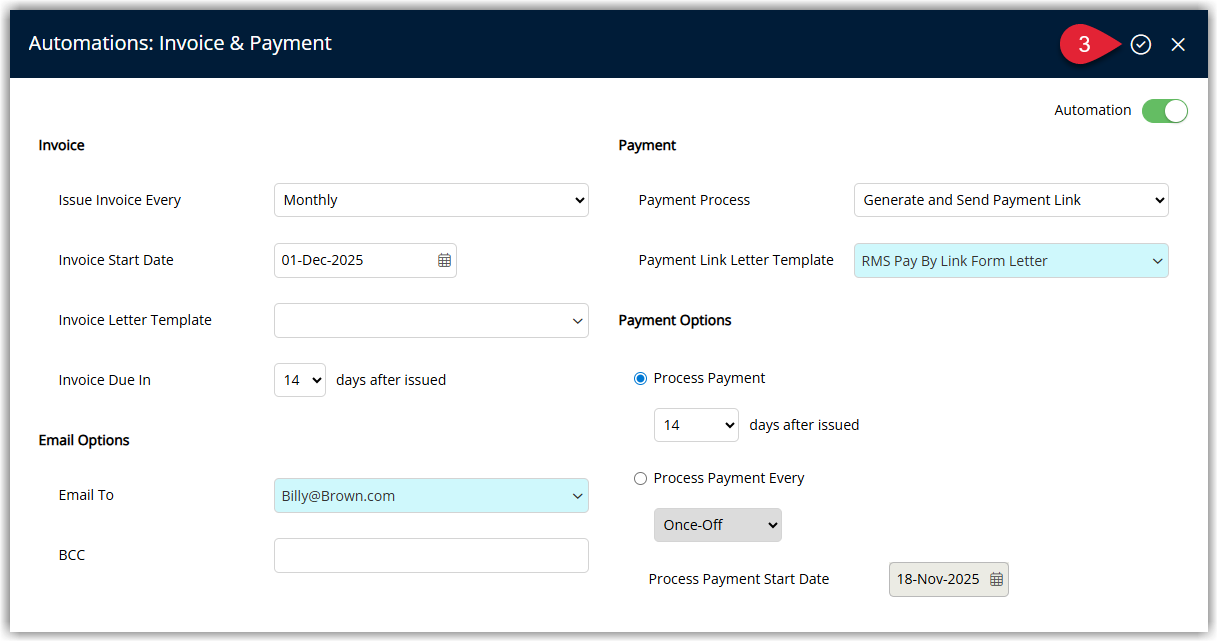Screen dimensions: 1218x642
Task: Expand Payment Link Letter Template dropdown
Action: coord(1011,260)
